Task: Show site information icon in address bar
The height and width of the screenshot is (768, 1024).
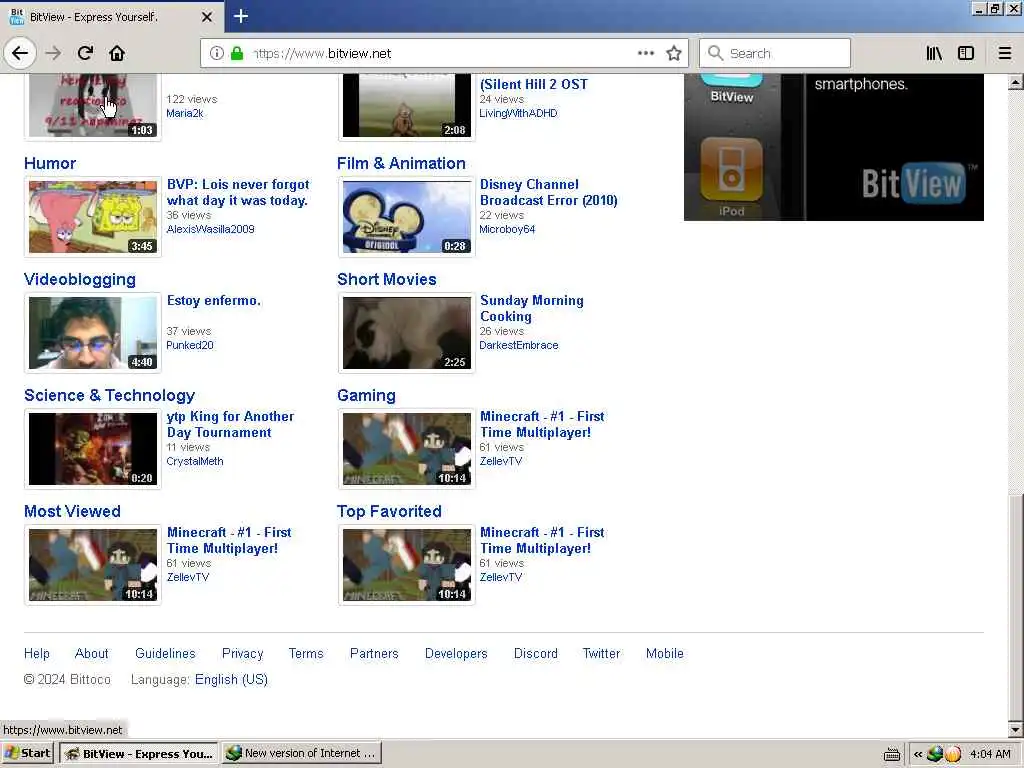Action: pos(217,53)
